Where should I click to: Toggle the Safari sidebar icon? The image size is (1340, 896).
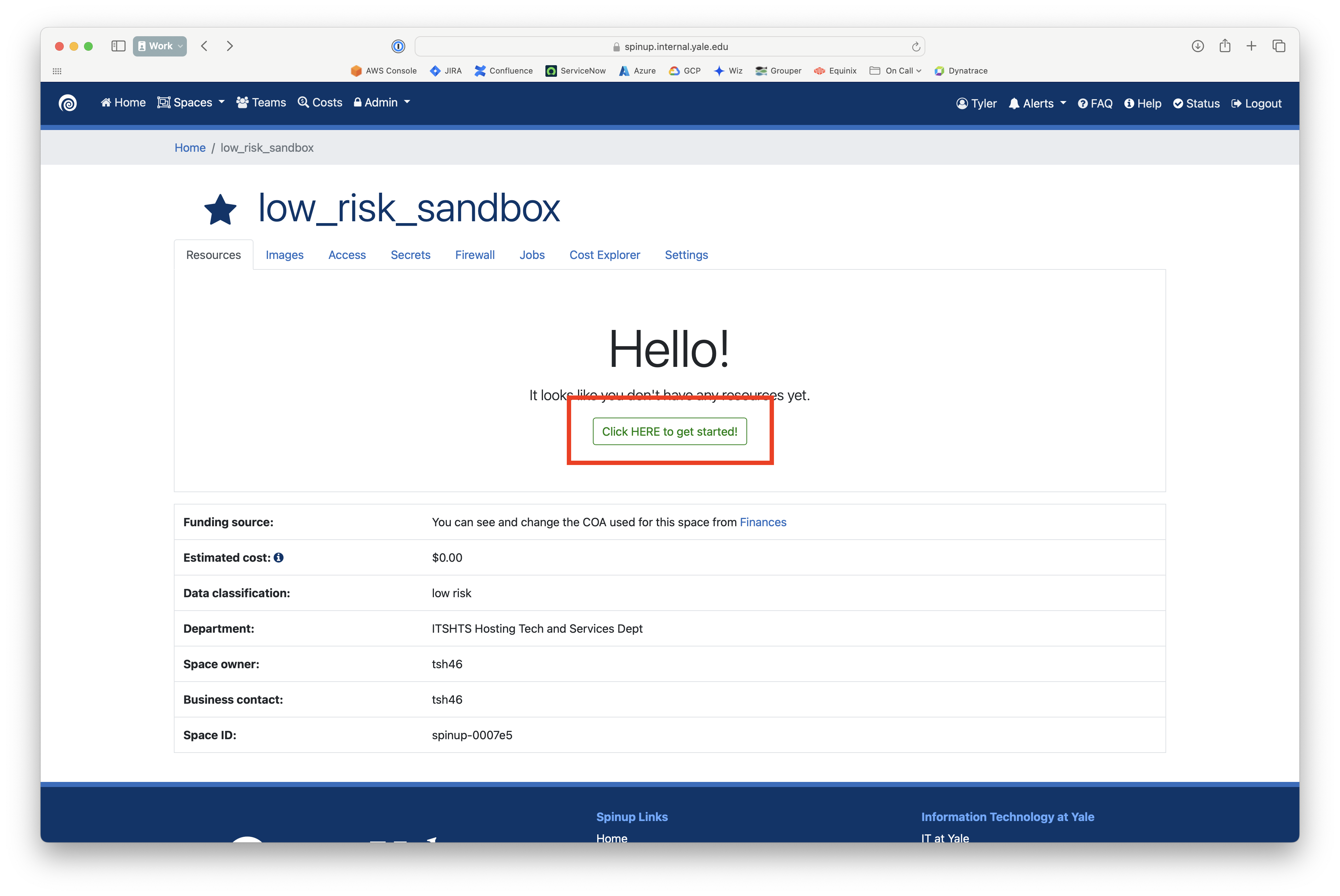point(118,46)
